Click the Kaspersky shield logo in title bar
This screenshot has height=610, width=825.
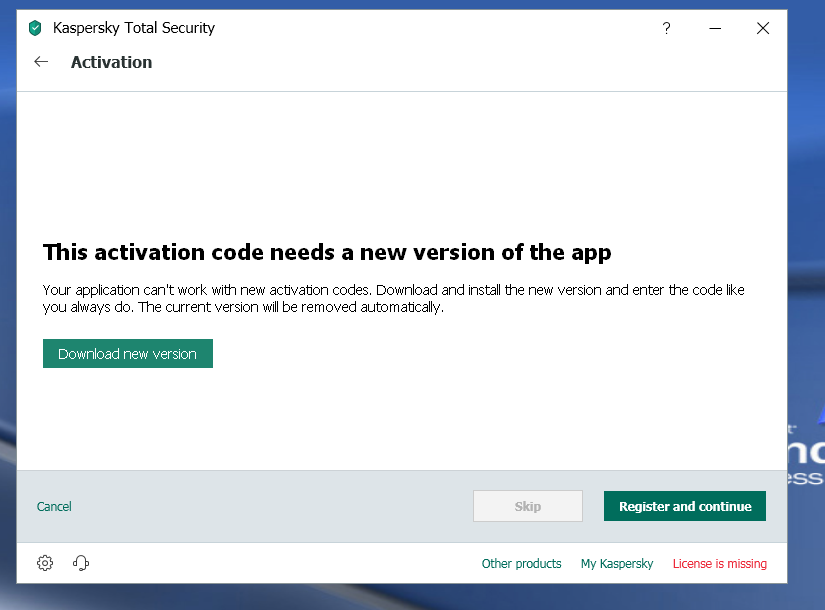point(35,28)
